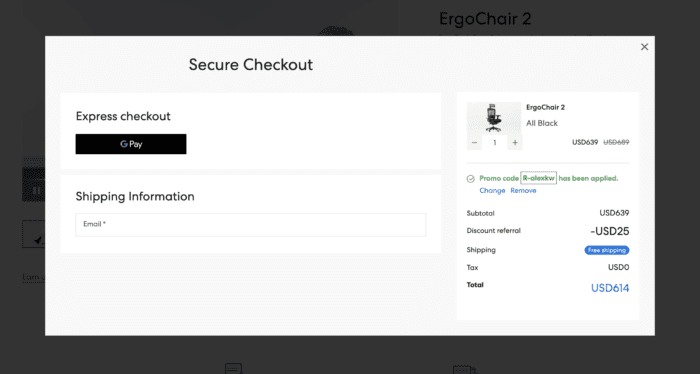Select the R-alexkw promo code tag

pos(538,178)
